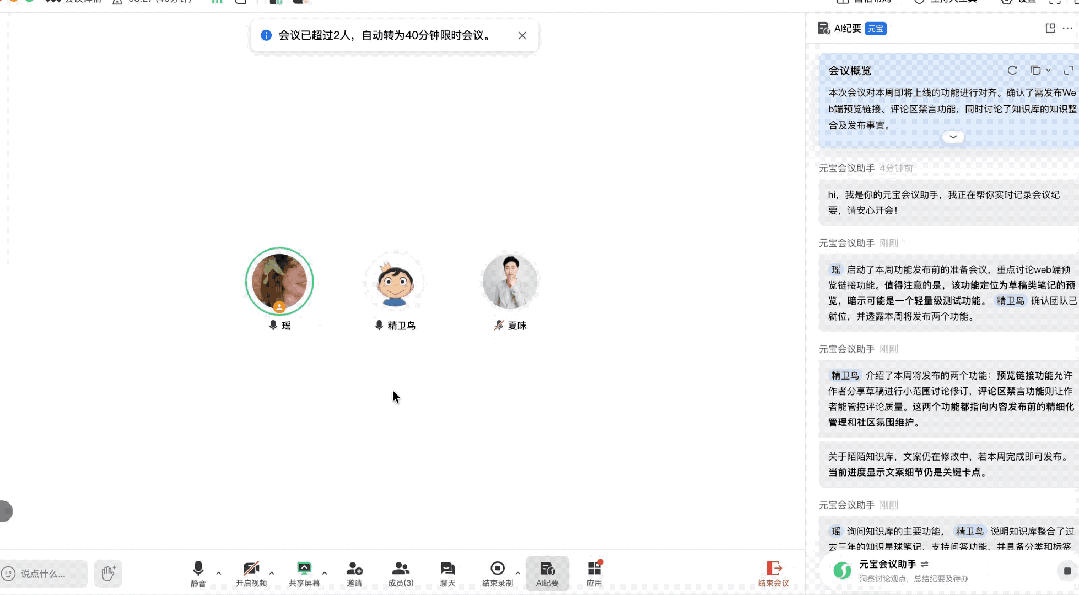This screenshot has width=1079, height=595.
Task: Copy the meeting overview text
Action: point(1037,70)
